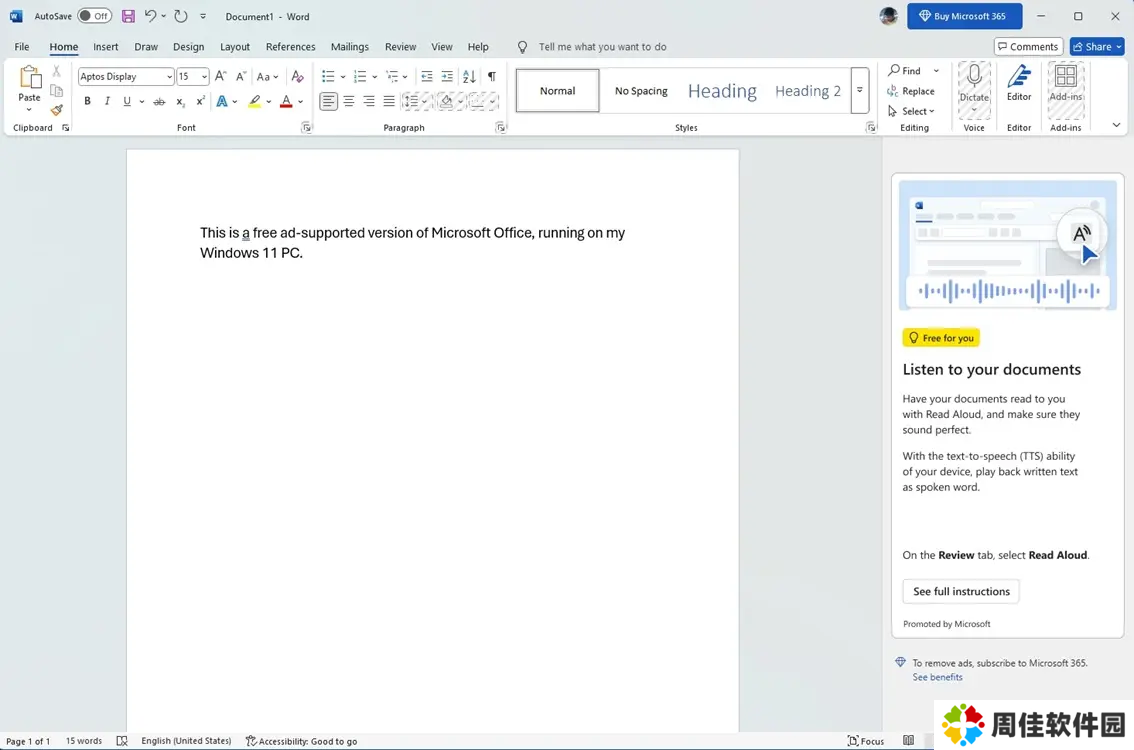Screen dimensions: 1134x750
Task: Collapse the ribbon with the chevron
Action: click(1117, 125)
